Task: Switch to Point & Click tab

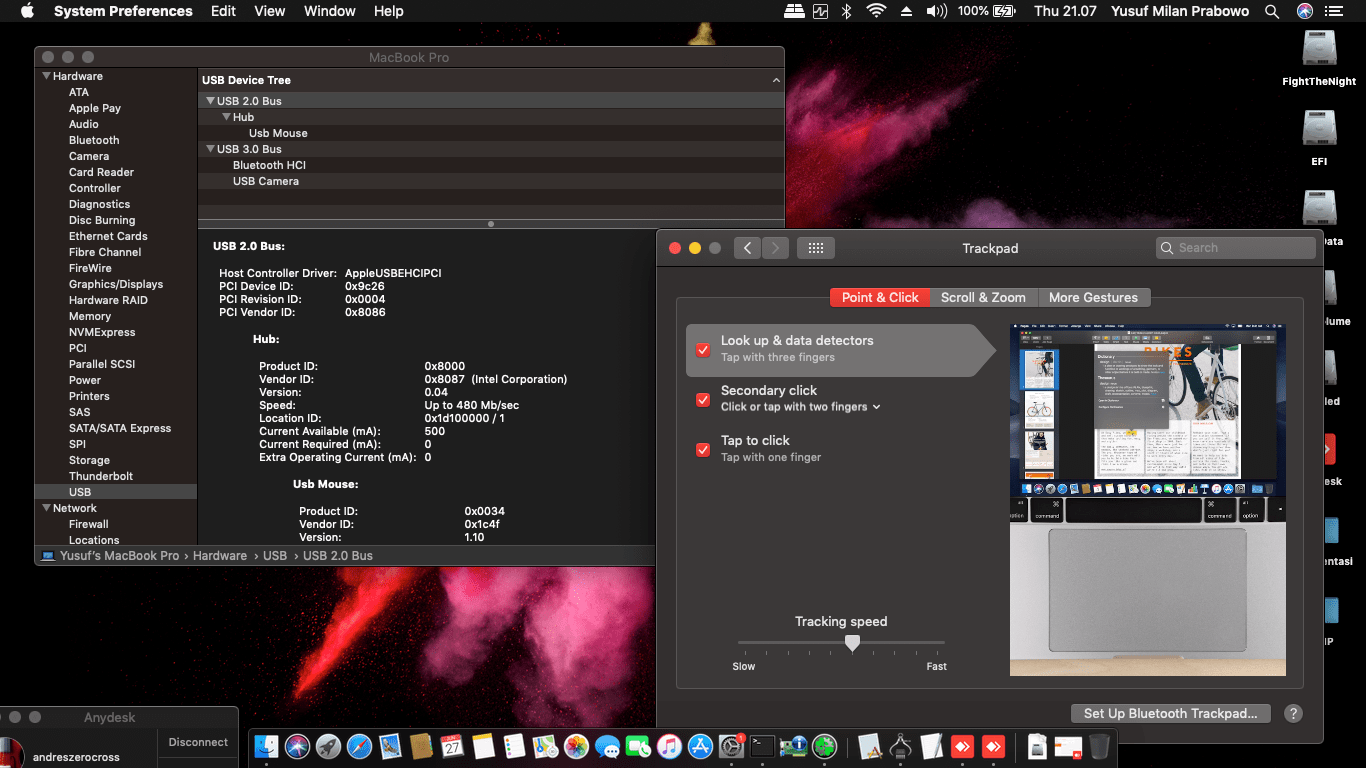Action: (880, 297)
